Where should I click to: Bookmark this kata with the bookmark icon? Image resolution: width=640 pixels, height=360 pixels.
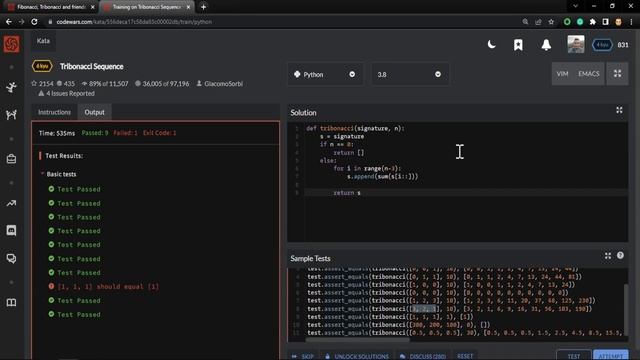point(518,44)
